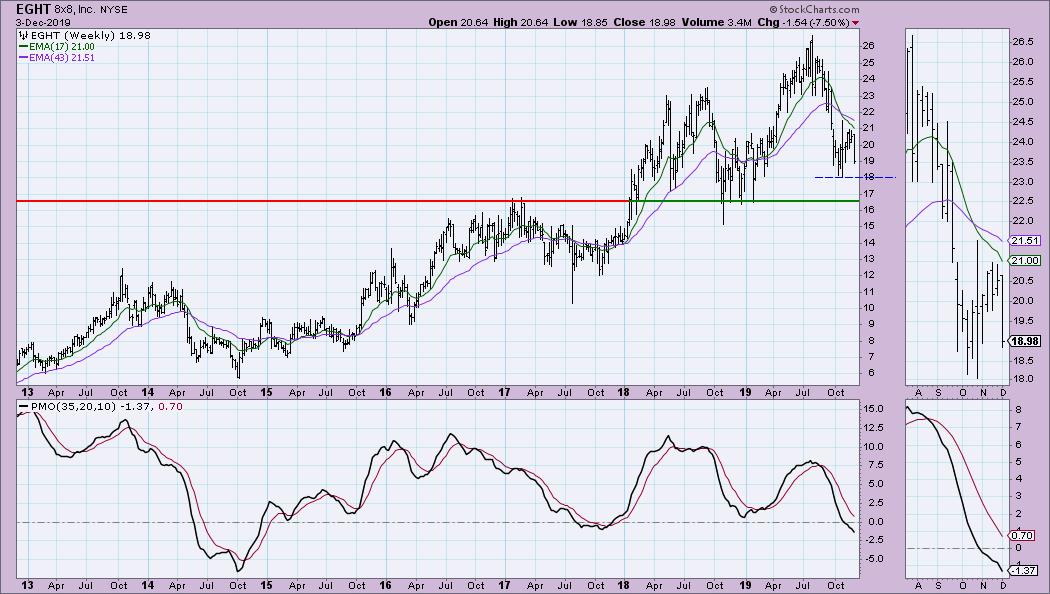Click the Chg -1.54 (-7.50%) value

point(804,22)
